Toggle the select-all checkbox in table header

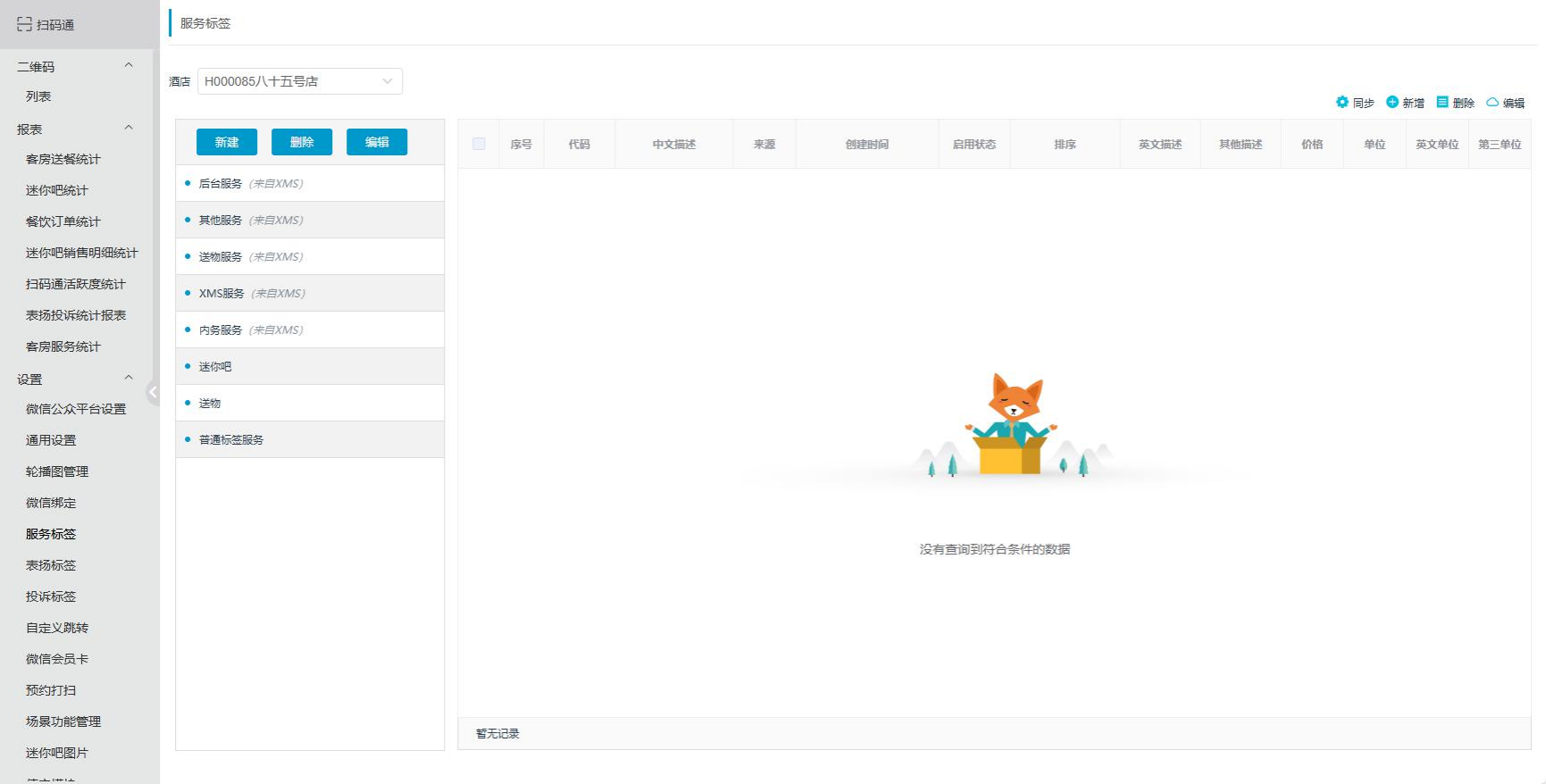coord(479,144)
